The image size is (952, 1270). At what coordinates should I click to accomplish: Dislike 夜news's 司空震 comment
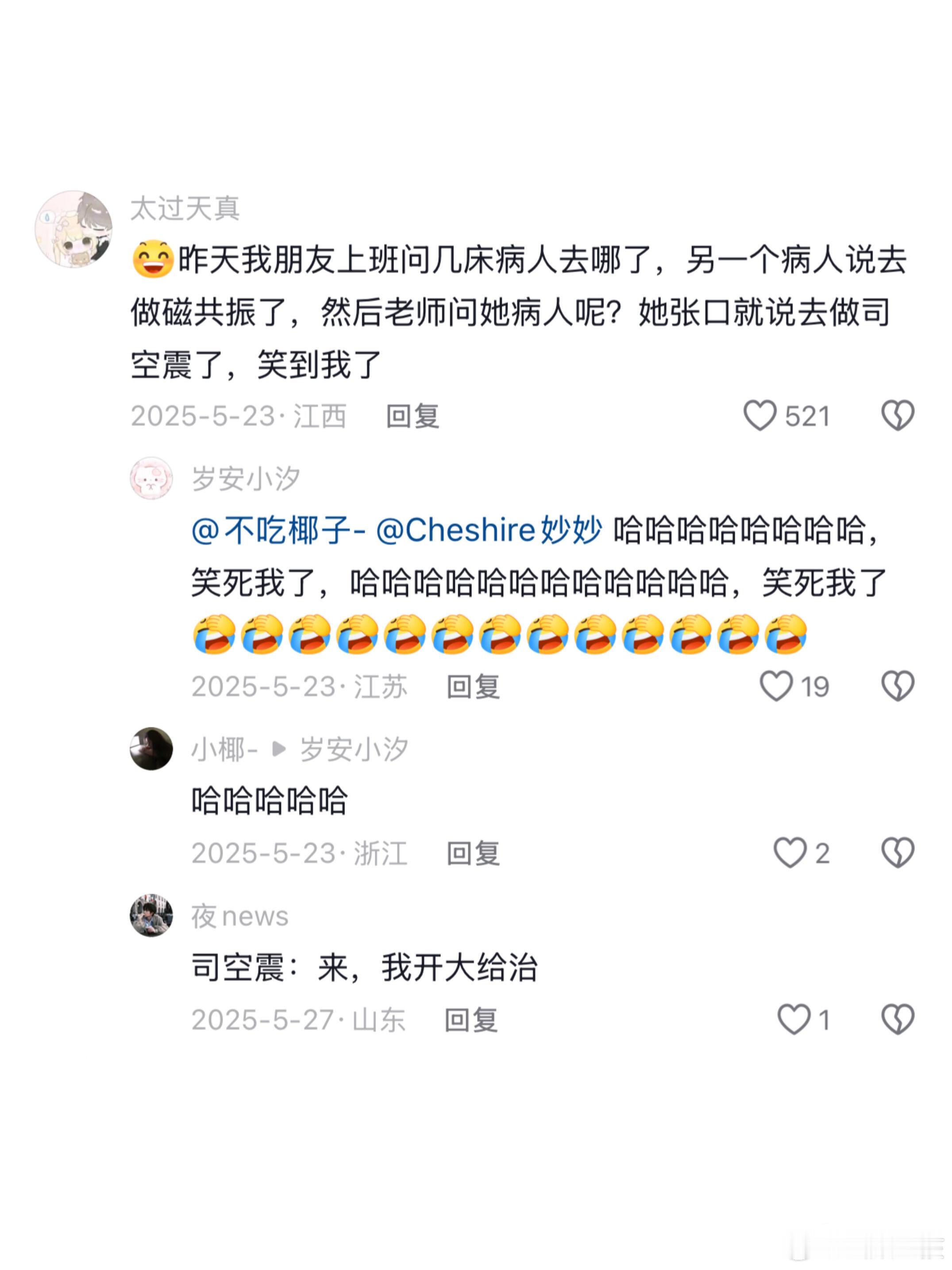(898, 1020)
